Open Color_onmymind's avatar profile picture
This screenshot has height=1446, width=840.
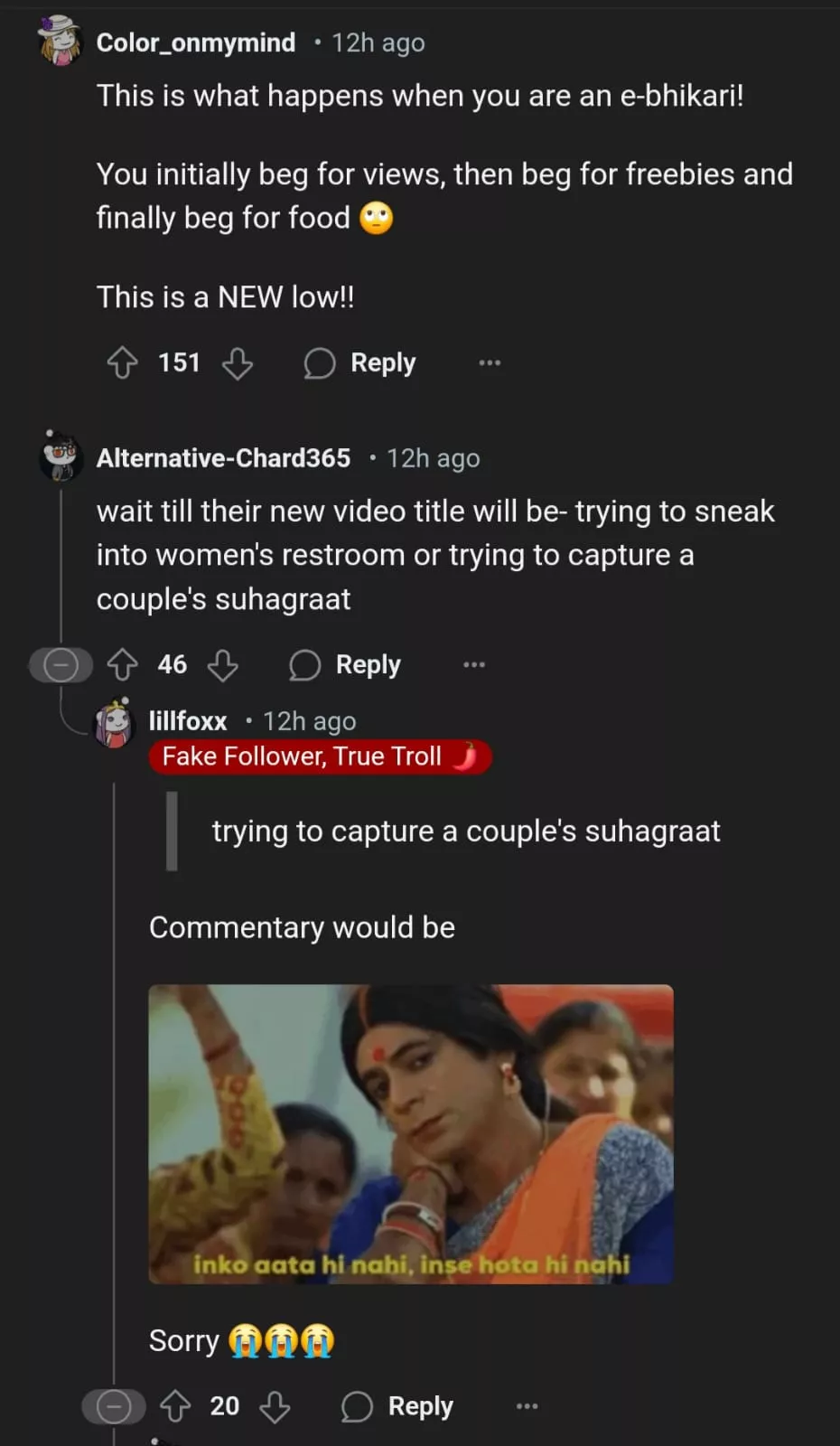(x=60, y=41)
